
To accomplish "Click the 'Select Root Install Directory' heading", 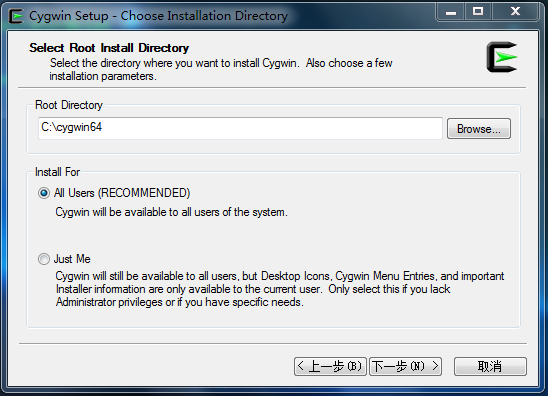I will [109, 48].
